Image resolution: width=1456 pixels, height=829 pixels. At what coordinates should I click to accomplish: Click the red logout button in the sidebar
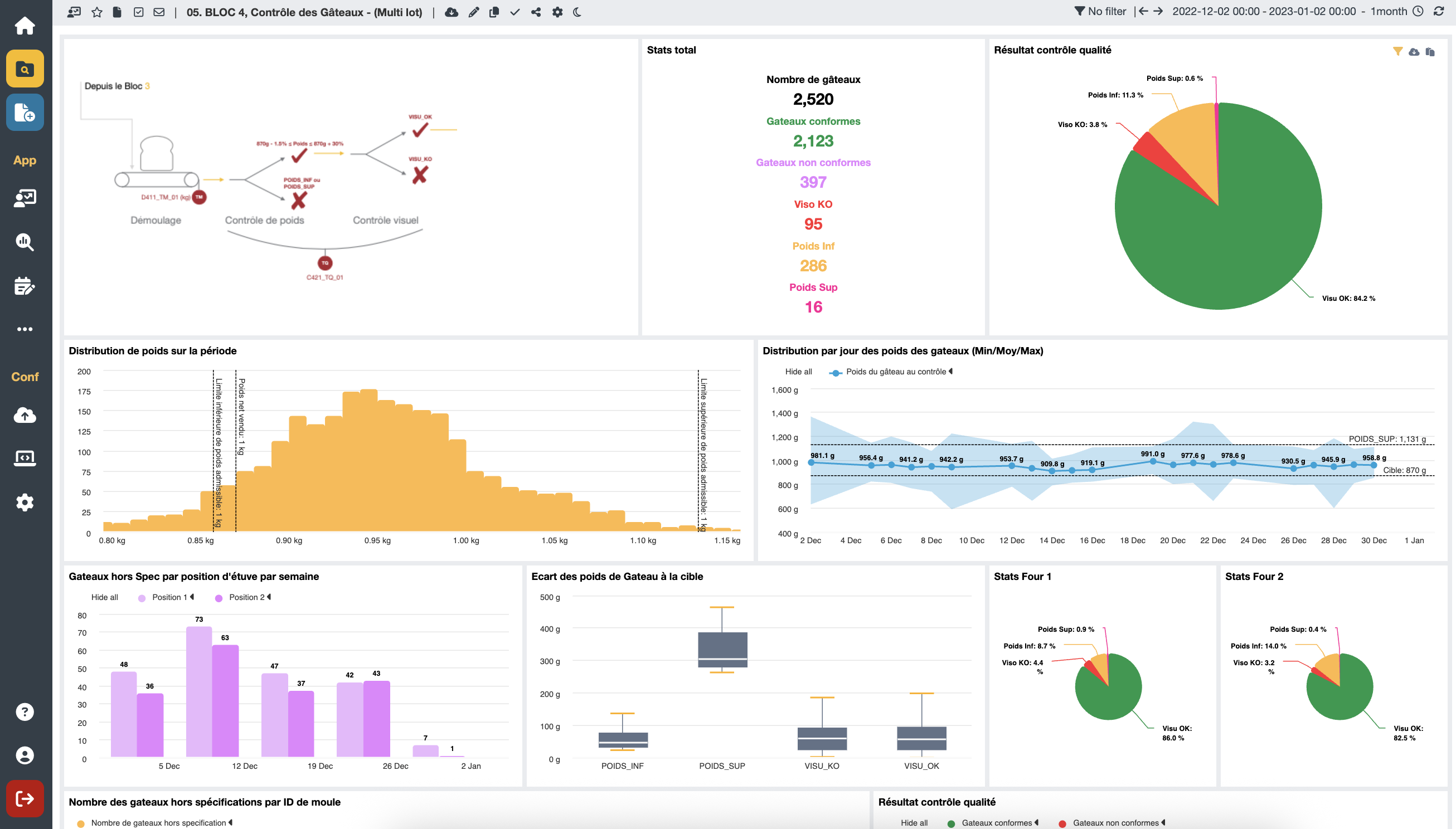(25, 798)
